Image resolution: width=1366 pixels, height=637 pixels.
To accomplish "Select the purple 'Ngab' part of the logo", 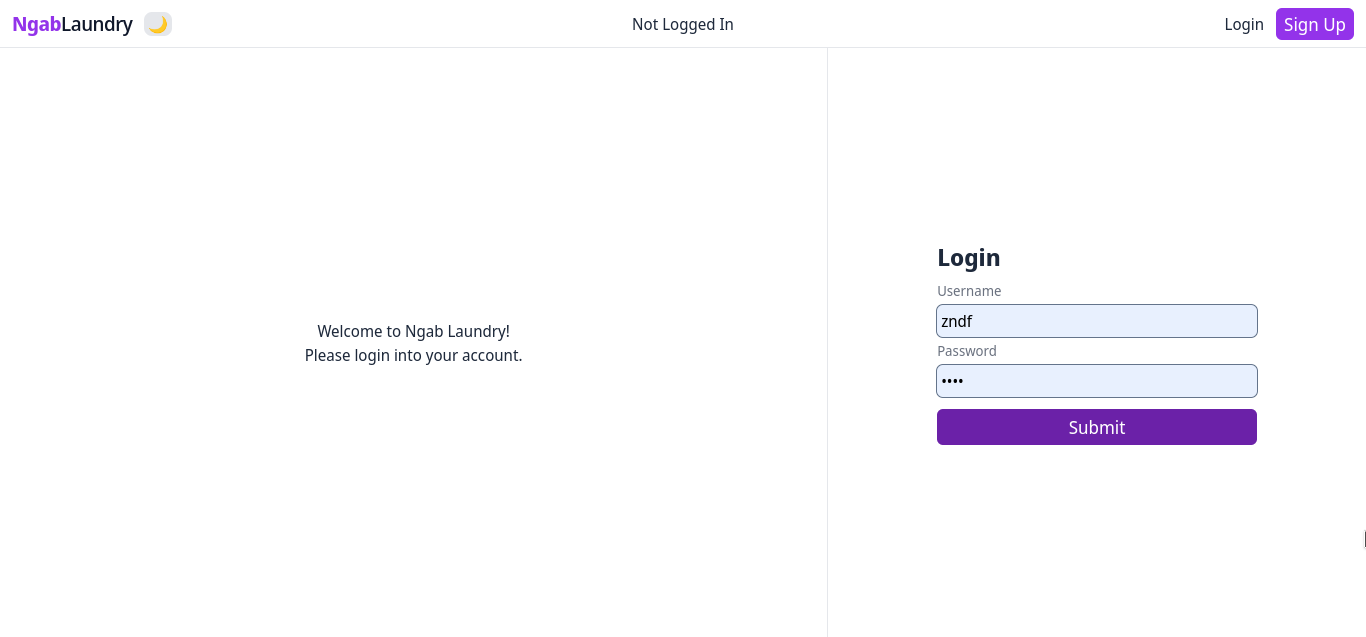I will (36, 23).
